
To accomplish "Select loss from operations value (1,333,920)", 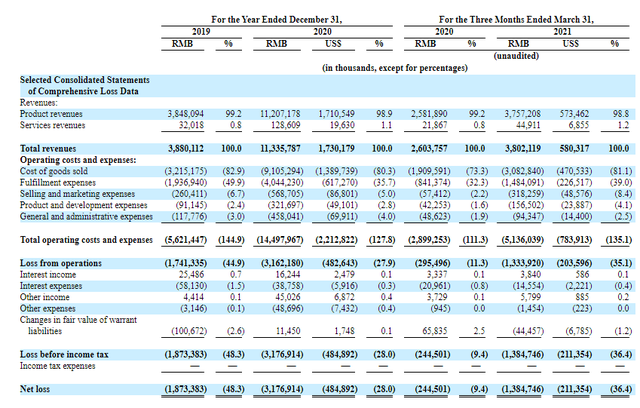I will [x=523, y=263].
